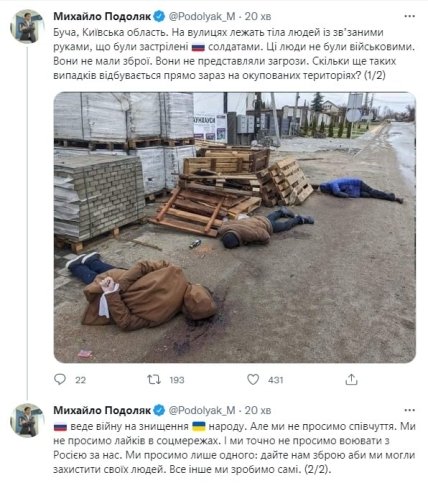Image resolution: width=428 pixels, height=483 pixels.
Task: Click the 22 replies count
Action: [80, 380]
